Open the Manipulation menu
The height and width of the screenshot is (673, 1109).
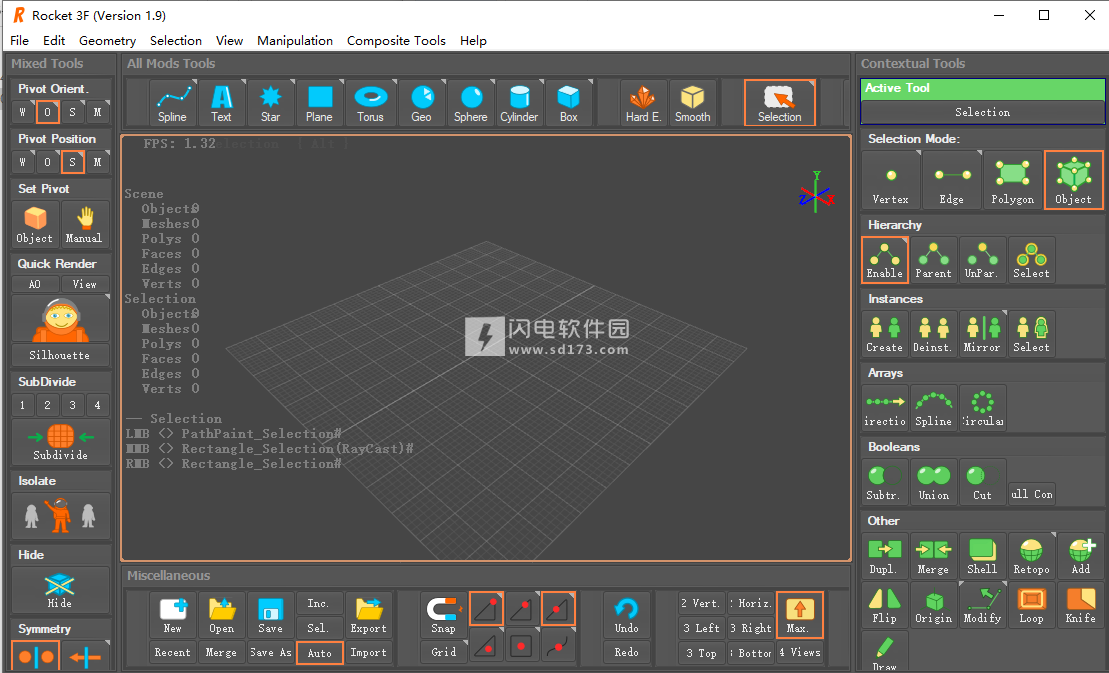(295, 40)
